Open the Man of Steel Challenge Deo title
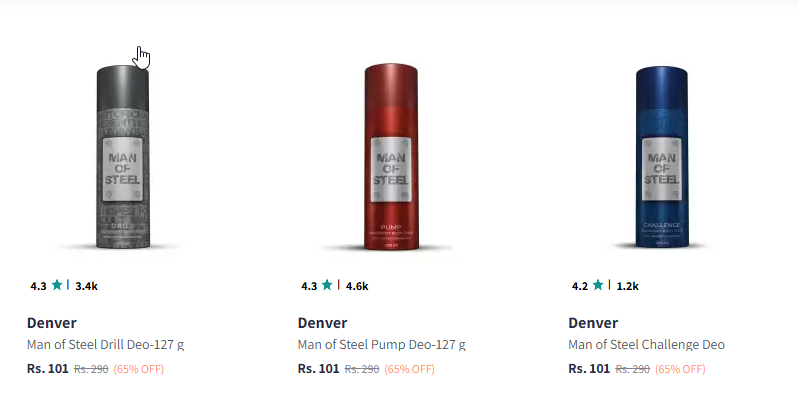Image resolution: width=798 pixels, height=414 pixels. pos(646,345)
